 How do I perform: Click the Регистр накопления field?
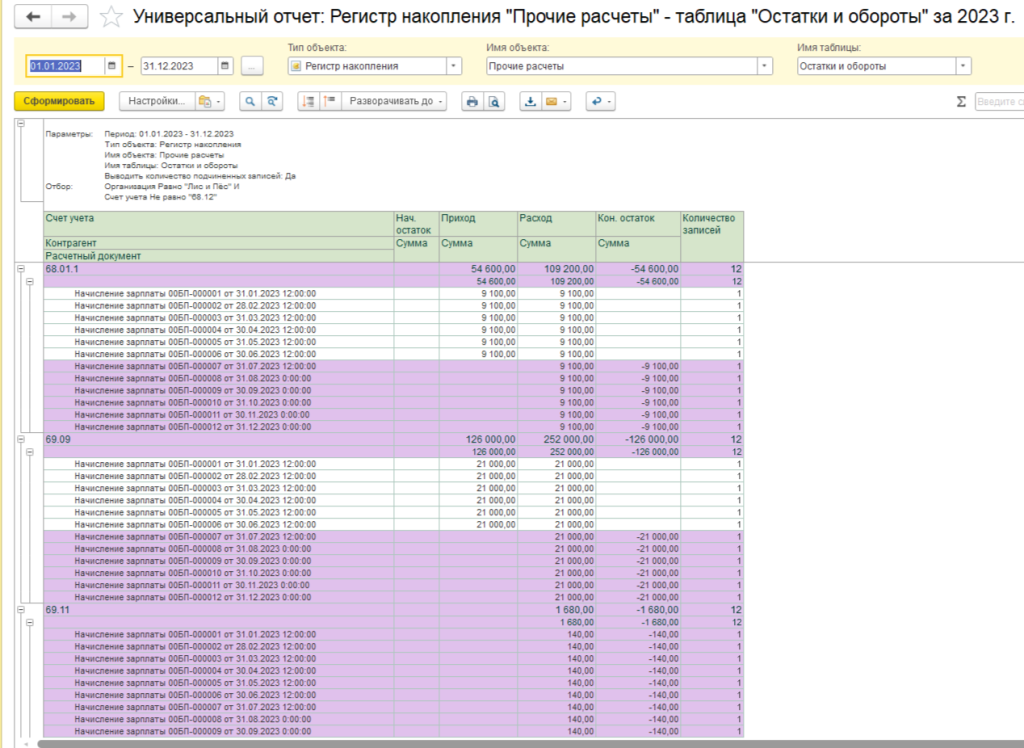point(367,66)
